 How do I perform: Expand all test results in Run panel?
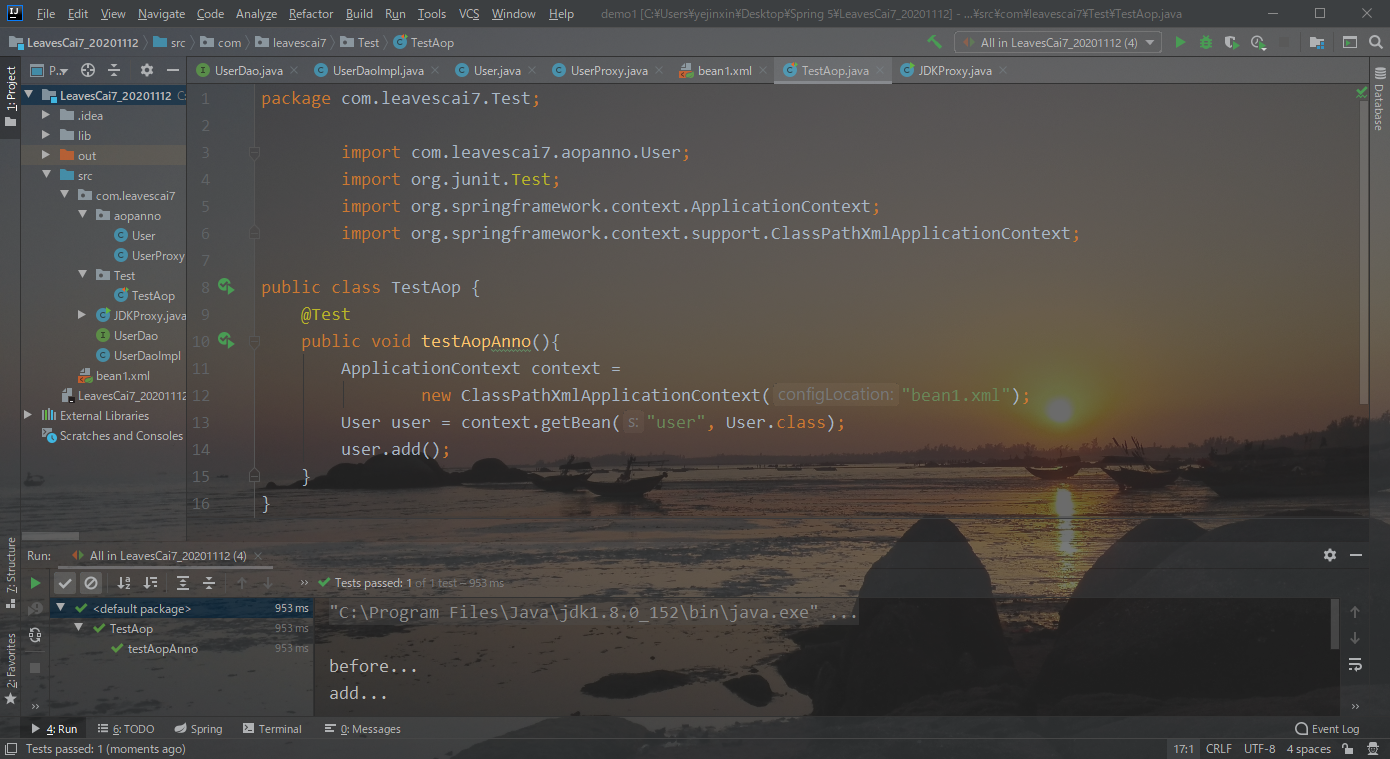182,582
